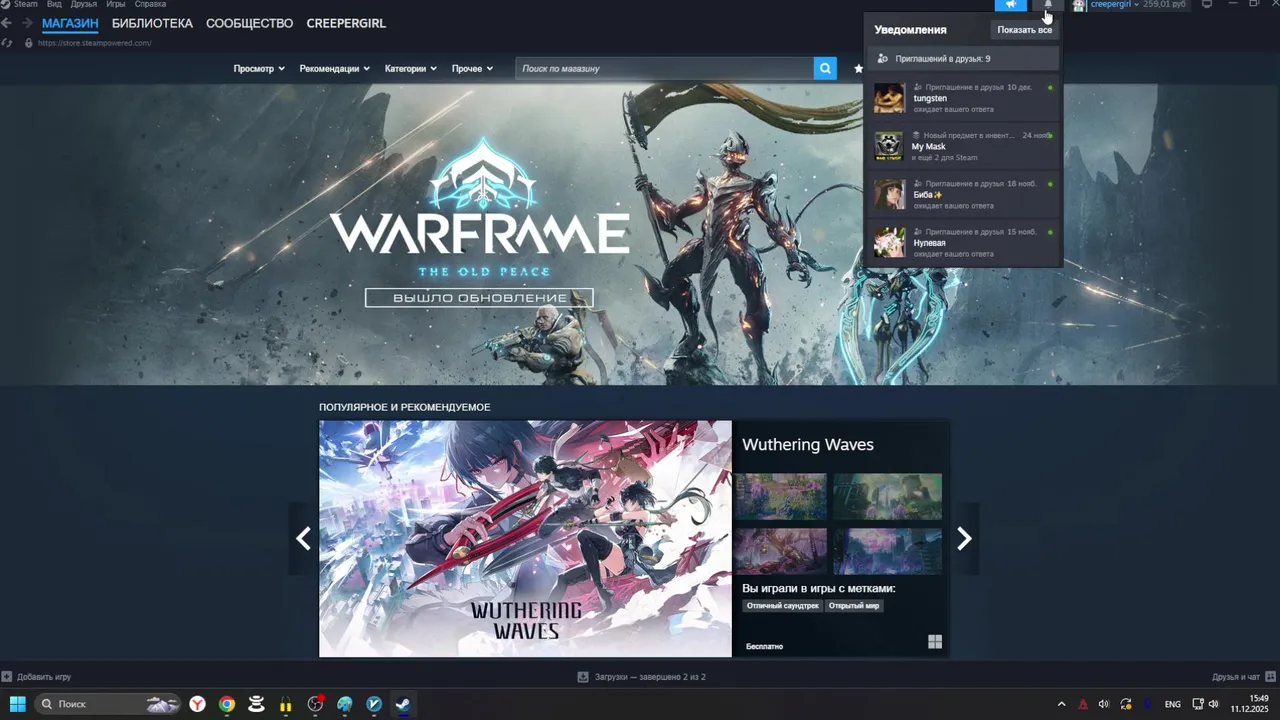Expand the Прочее dropdown
The image size is (1280, 720).
472,69
